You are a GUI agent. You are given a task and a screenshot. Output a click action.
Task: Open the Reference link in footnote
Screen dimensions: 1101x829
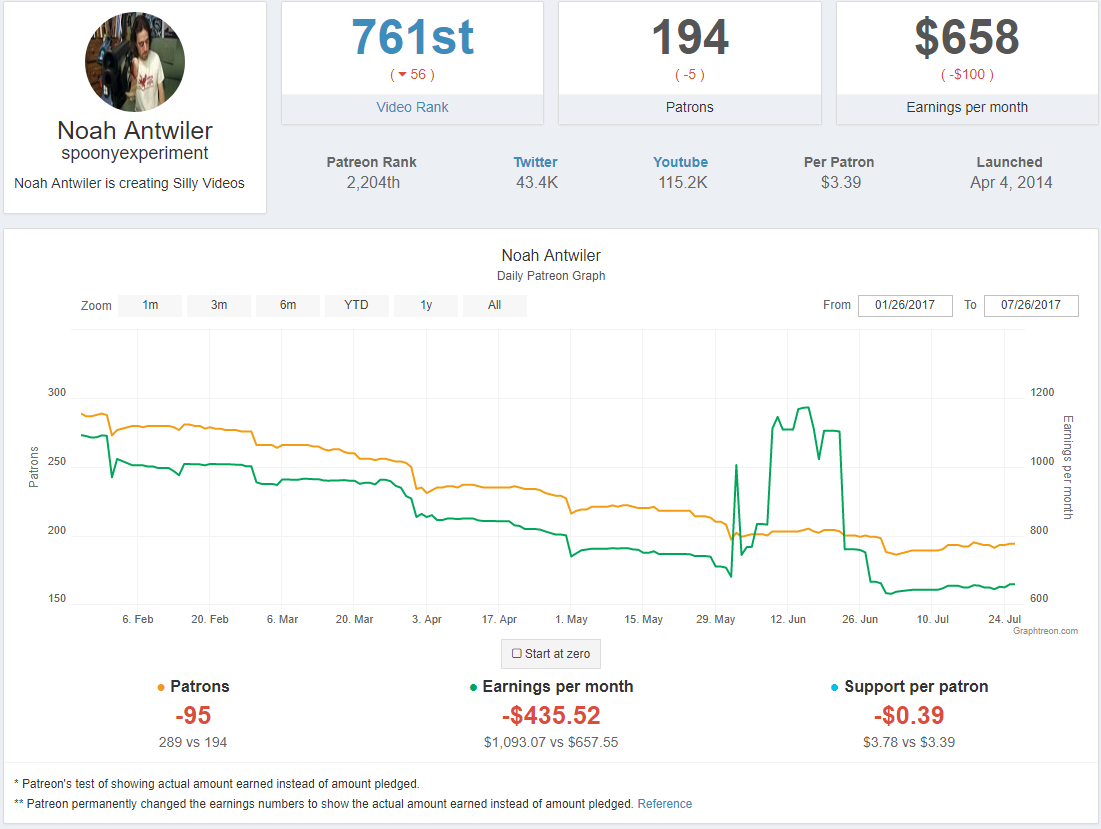pos(664,804)
